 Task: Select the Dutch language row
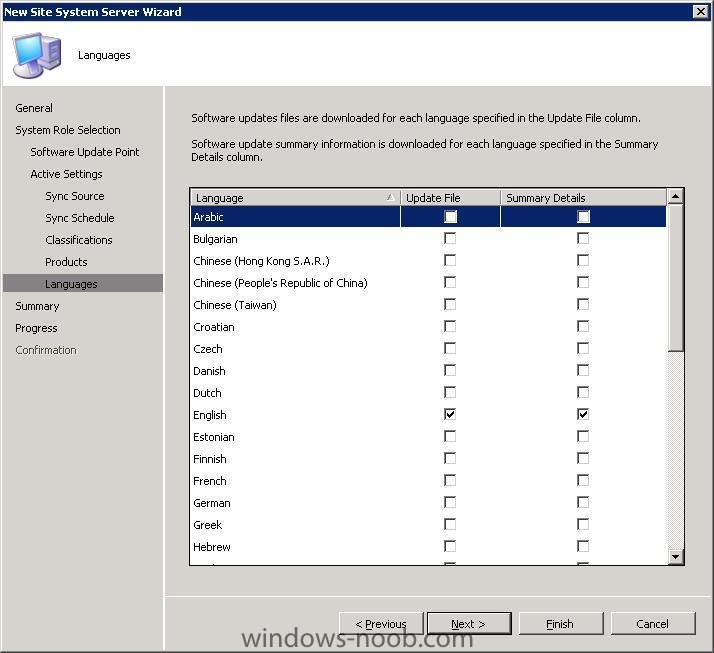pyautogui.click(x=428, y=393)
